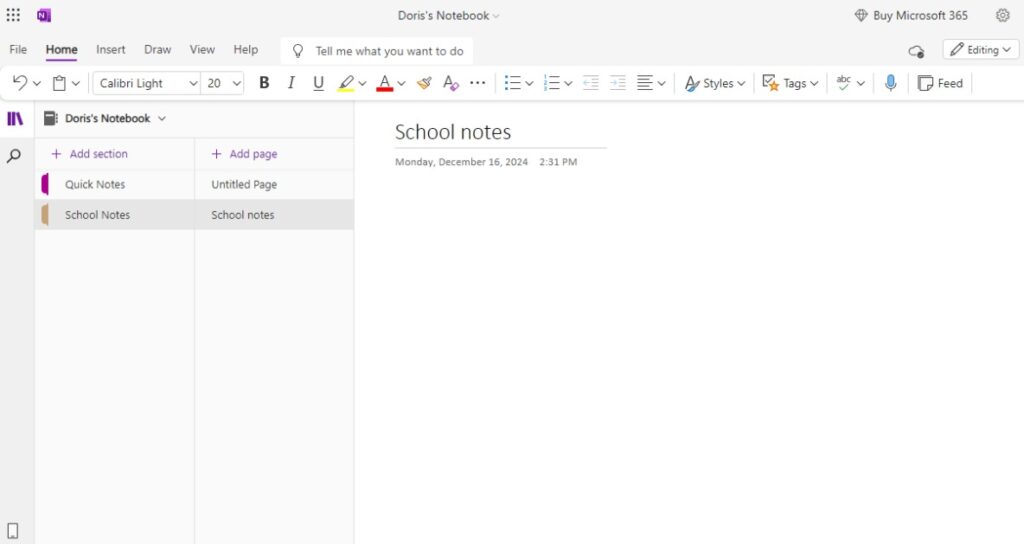Click the Format Painter icon
This screenshot has height=544, width=1024.
click(424, 83)
